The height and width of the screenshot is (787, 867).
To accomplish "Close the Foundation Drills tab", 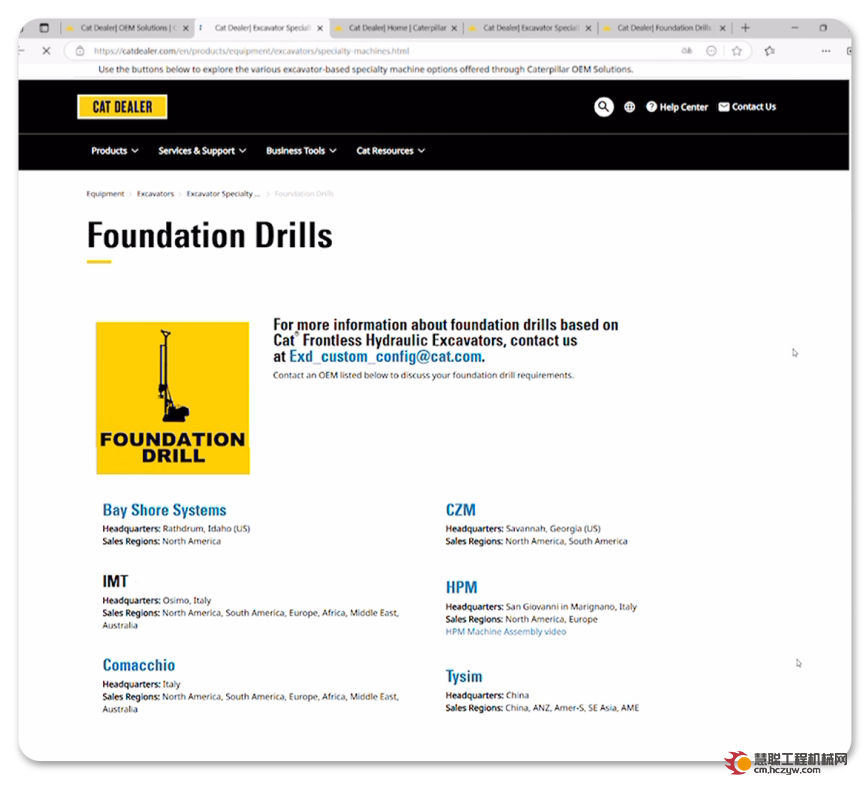I will click(722, 28).
